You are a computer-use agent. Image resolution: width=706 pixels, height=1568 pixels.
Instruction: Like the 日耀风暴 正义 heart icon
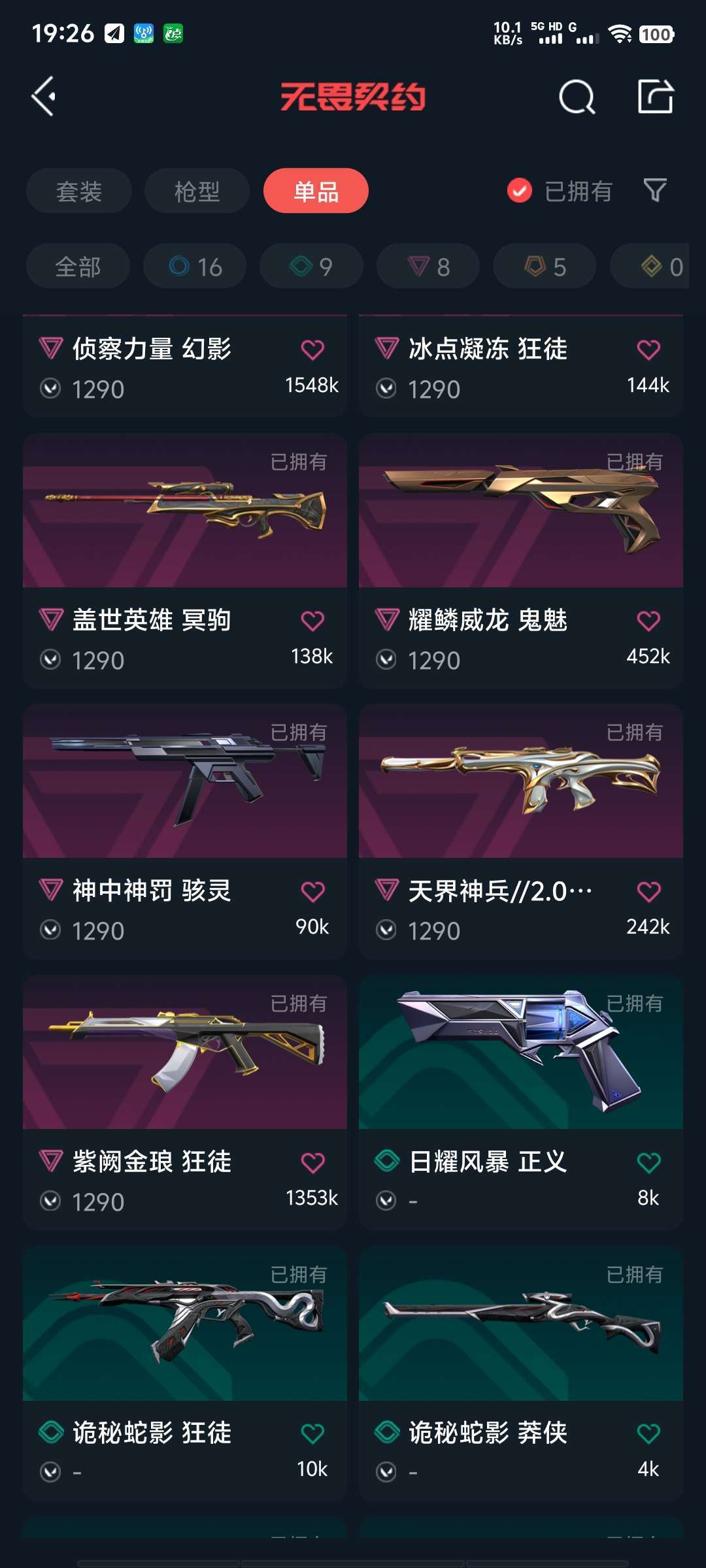pos(648,1162)
